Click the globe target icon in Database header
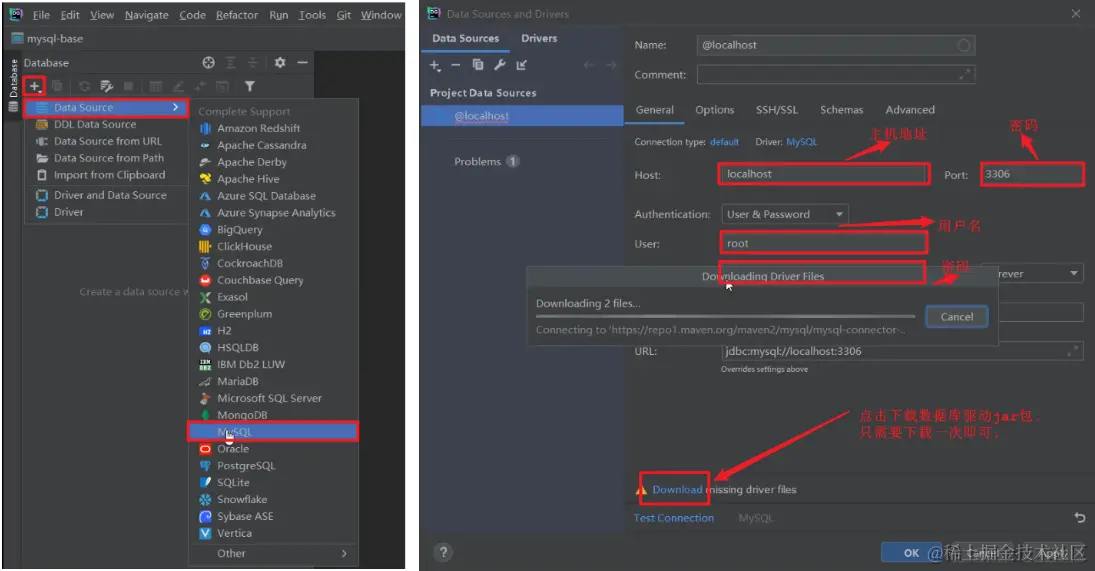Image resolution: width=1095 pixels, height=571 pixels. tap(208, 62)
